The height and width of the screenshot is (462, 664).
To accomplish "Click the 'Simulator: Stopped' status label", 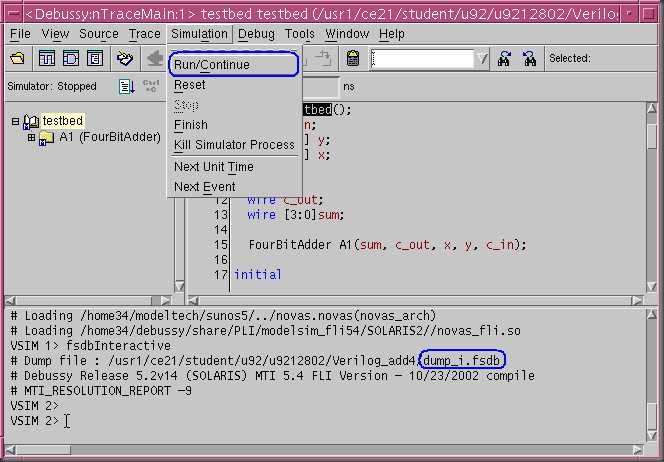I will pyautogui.click(x=52, y=86).
